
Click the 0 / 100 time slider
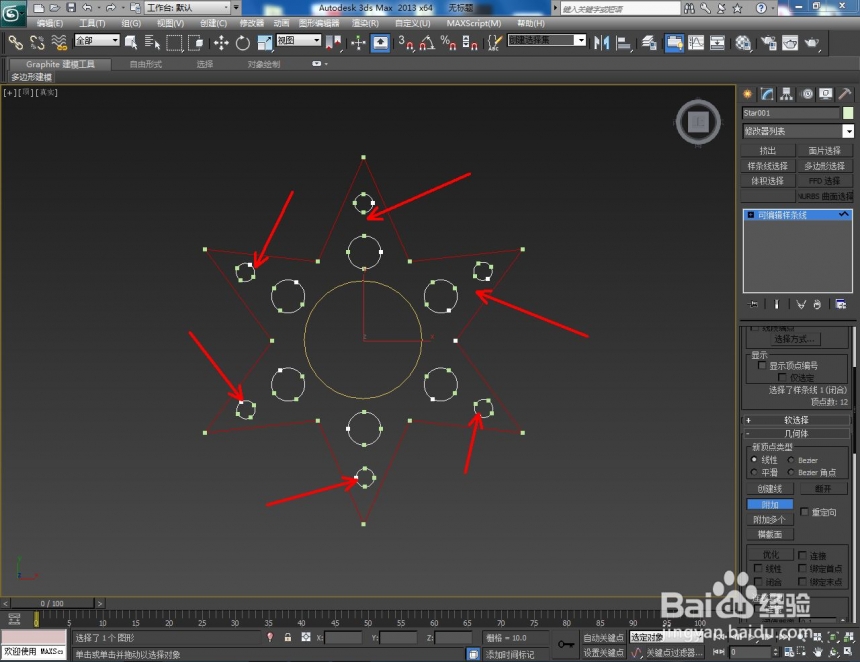point(52,603)
